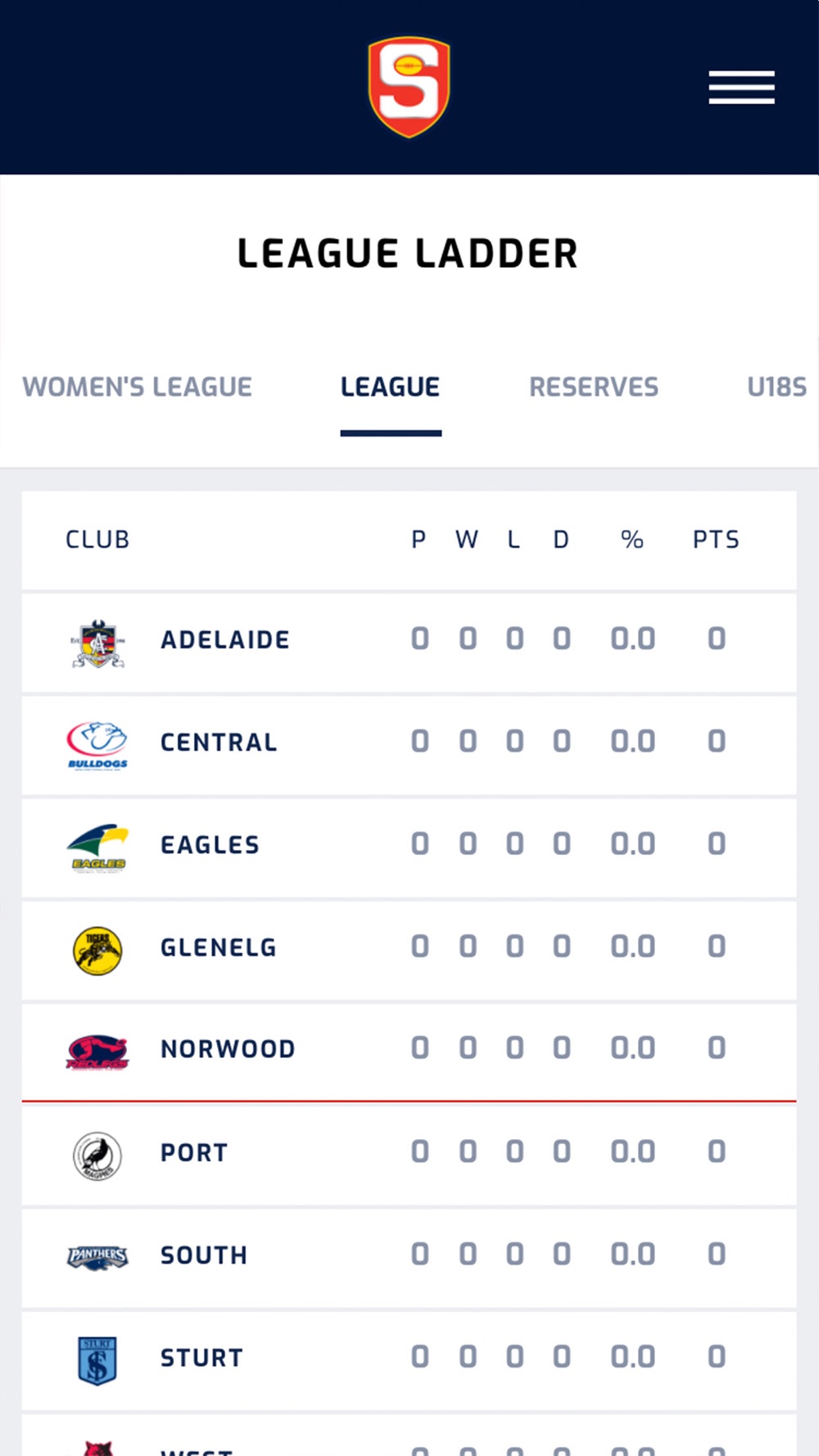This screenshot has height=1456, width=819.
Task: Tap the Adelaide club crest
Action: coord(97,643)
